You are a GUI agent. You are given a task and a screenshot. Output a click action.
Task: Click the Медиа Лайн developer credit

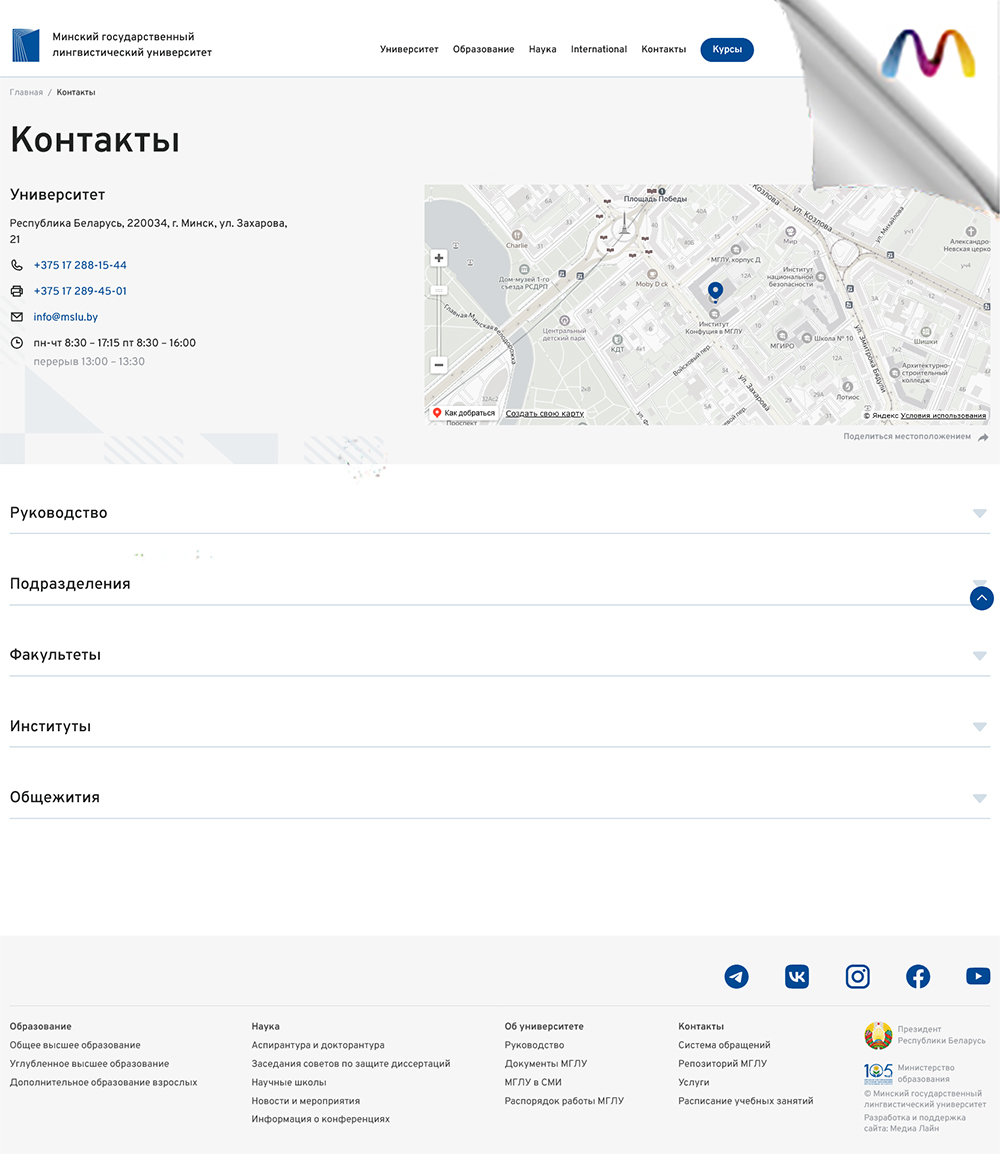[914, 1128]
